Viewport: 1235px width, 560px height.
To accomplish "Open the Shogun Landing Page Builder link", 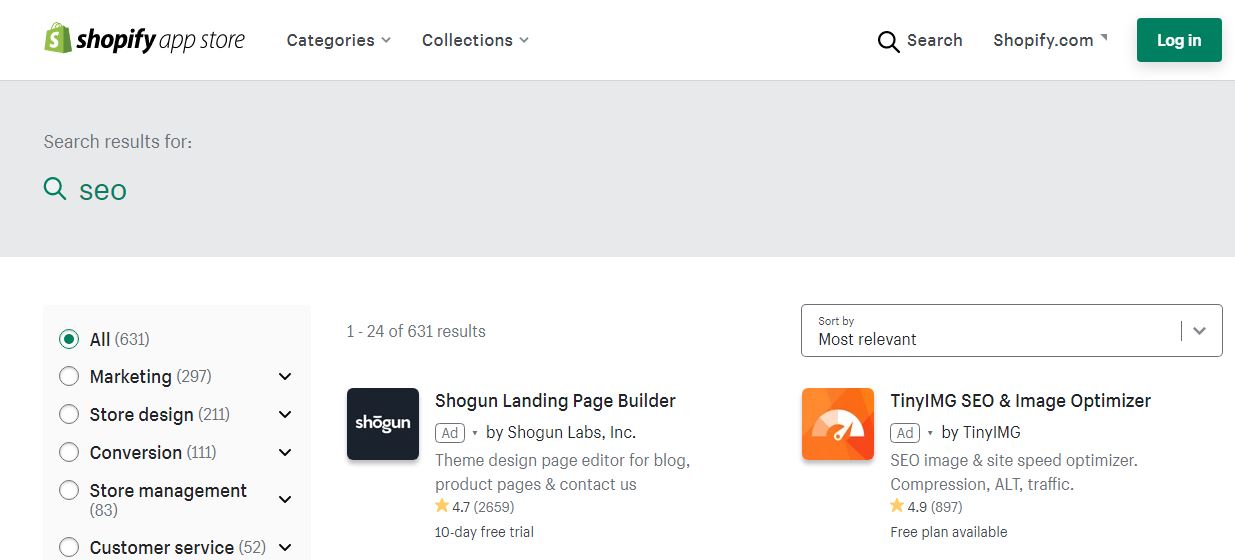I will 555,401.
